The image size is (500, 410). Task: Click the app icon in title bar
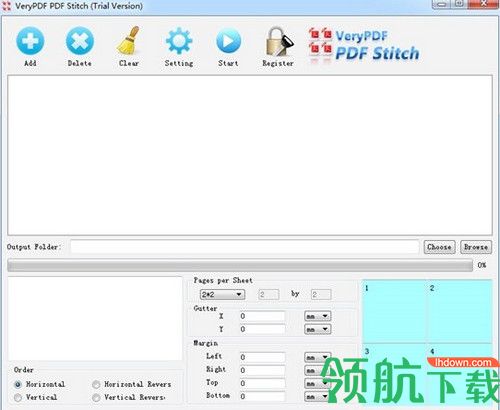click(6, 6)
